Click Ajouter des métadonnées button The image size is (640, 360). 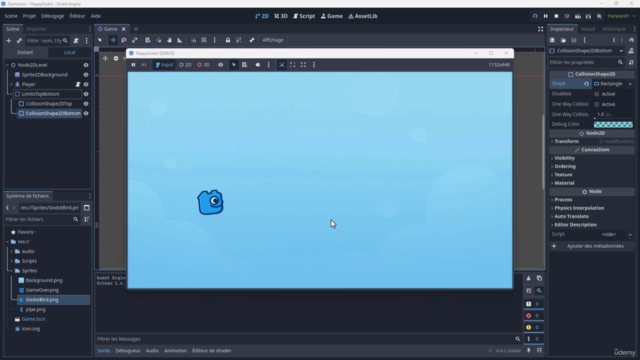tap(591, 246)
